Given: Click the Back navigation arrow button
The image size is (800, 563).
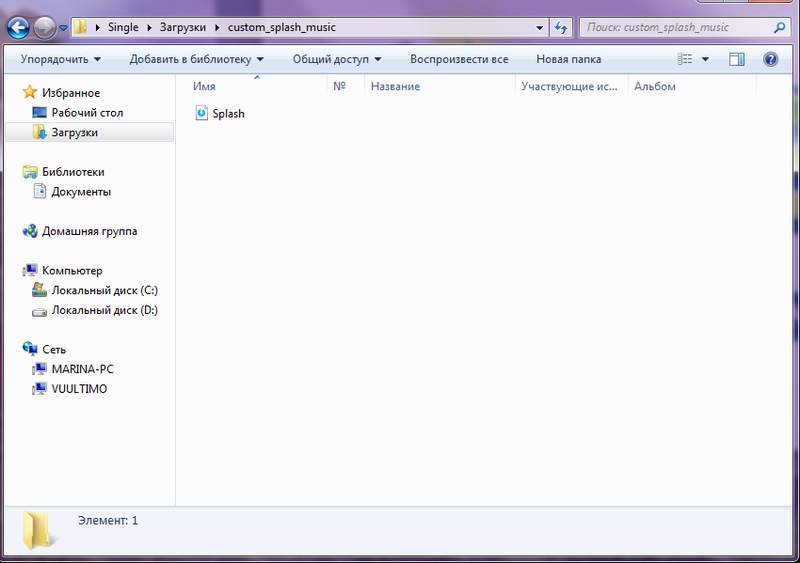Looking at the screenshot, I should coord(17,28).
